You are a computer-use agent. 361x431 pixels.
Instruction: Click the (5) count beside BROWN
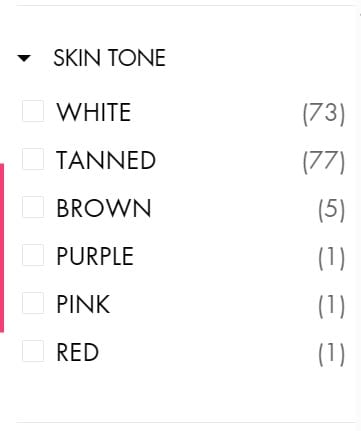[331, 209]
